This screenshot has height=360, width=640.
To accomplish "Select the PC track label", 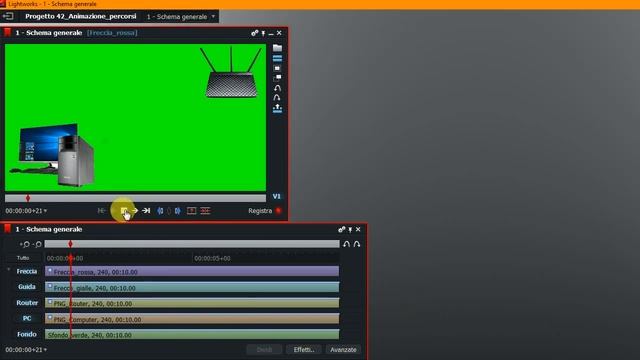I will [27, 318].
